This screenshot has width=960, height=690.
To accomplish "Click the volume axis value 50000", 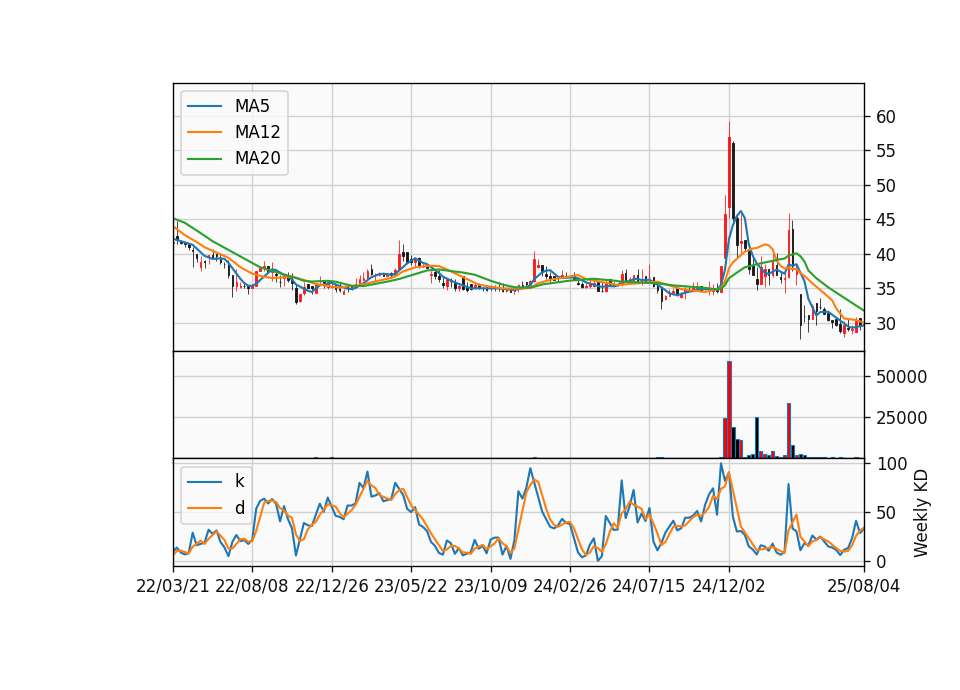I will 901,377.
